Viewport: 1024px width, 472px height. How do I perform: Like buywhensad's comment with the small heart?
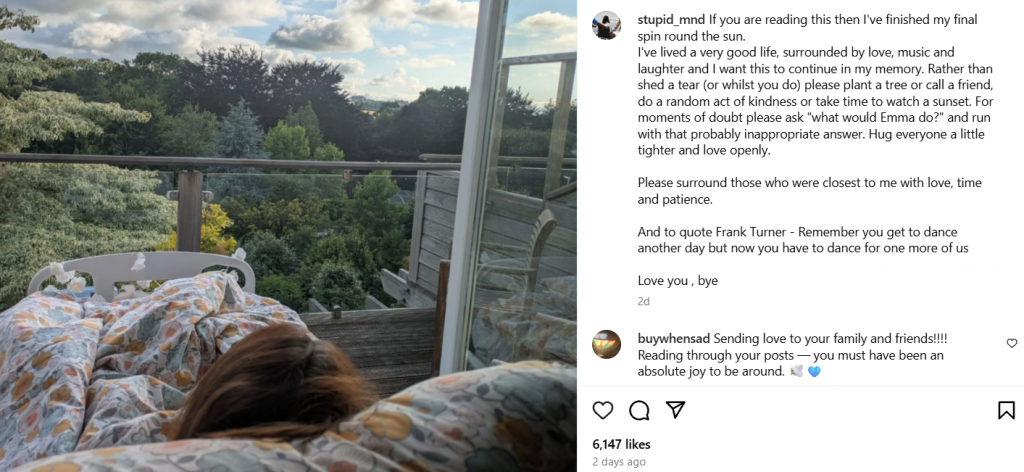point(1012,343)
